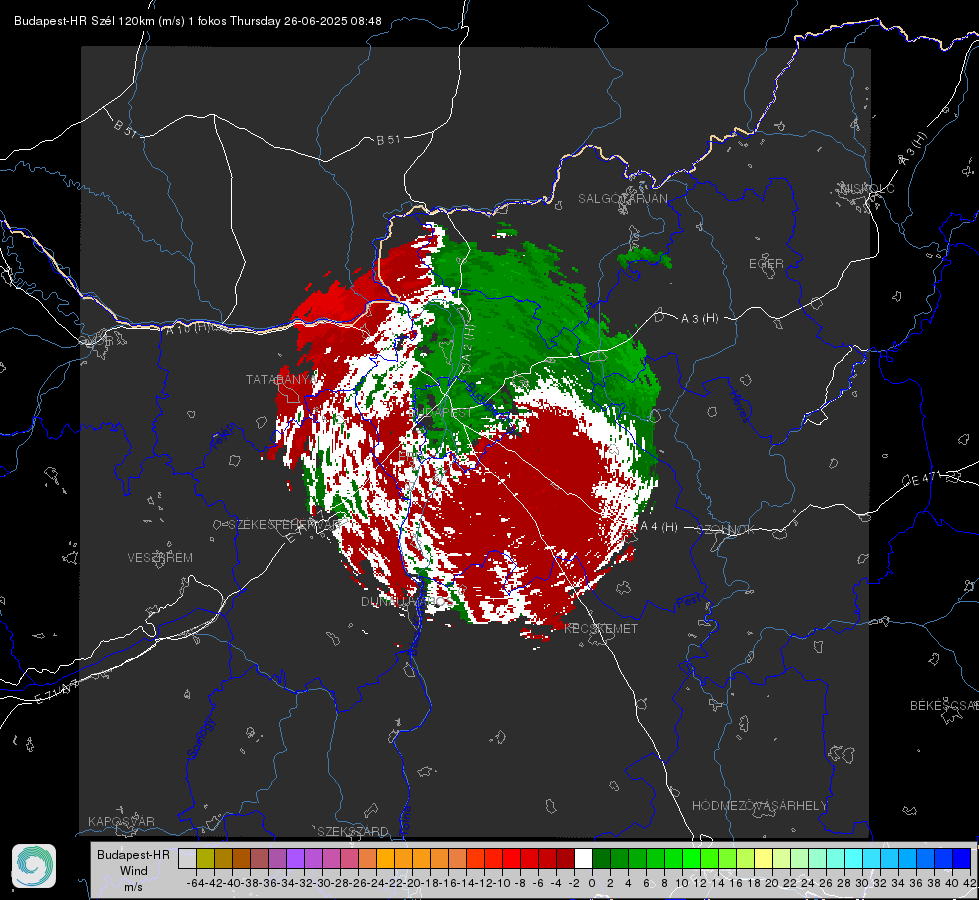Select the light grey first swatch of the legend

(187, 858)
